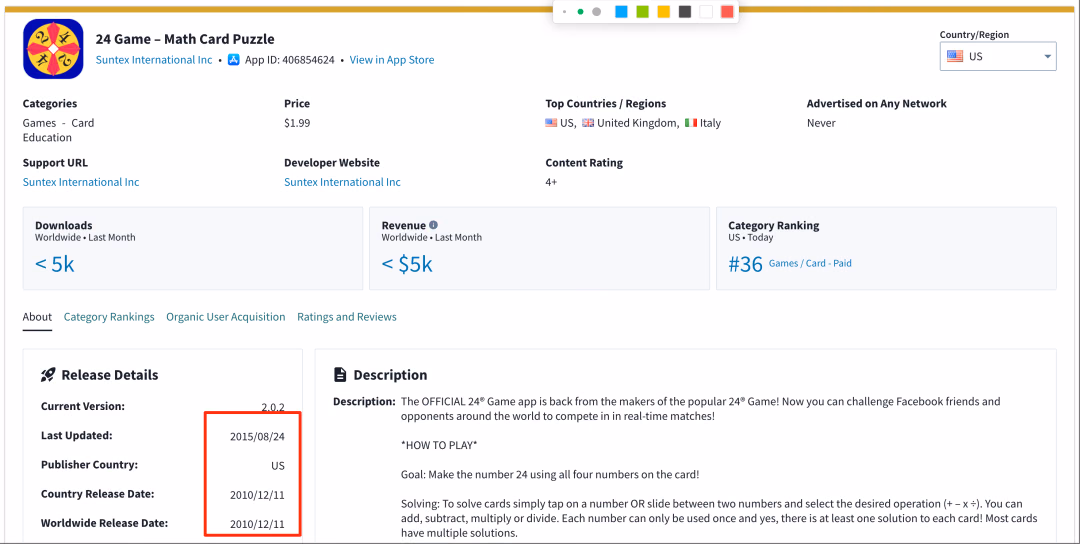Click the Italy flag icon

point(691,123)
